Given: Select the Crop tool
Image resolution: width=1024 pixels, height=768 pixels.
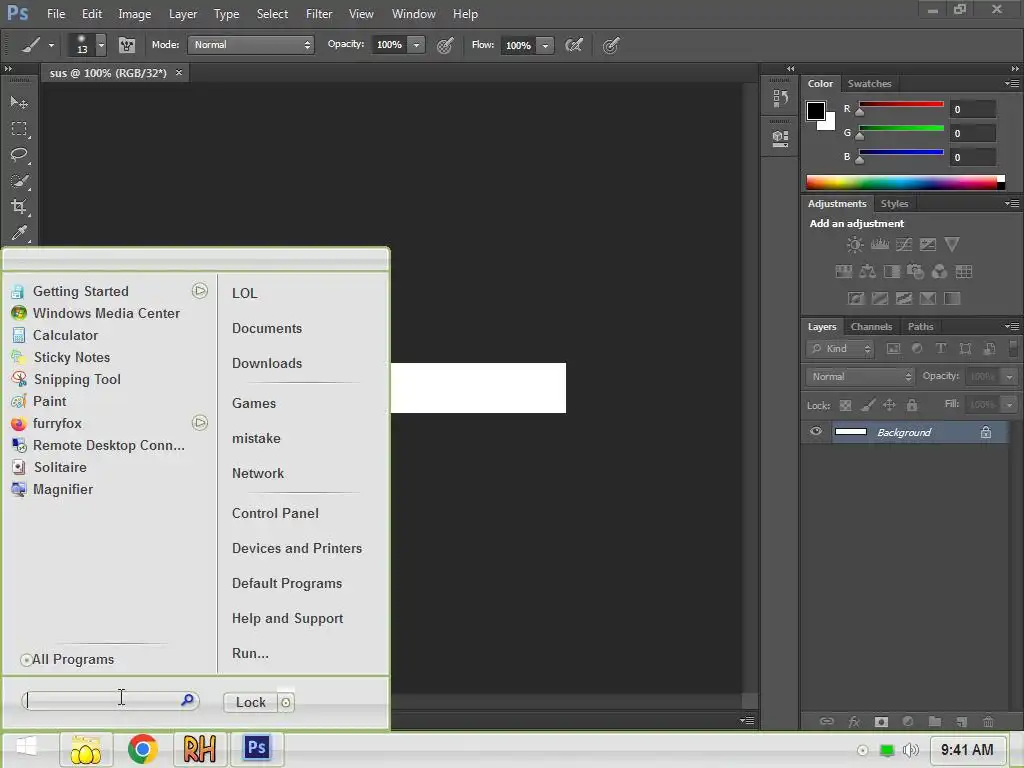Looking at the screenshot, I should pos(19,207).
